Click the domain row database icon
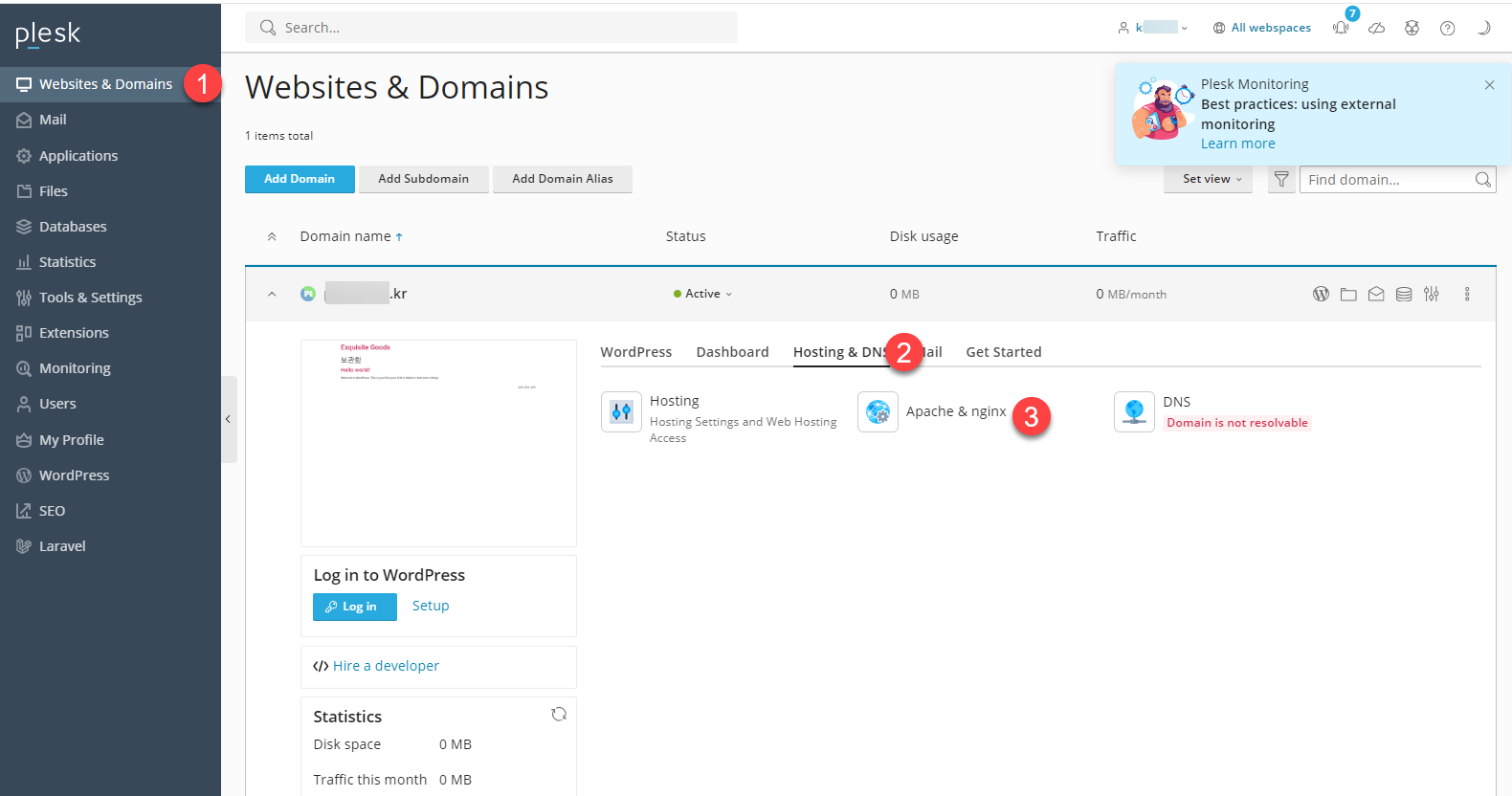The height and width of the screenshot is (796, 1512). click(1404, 294)
